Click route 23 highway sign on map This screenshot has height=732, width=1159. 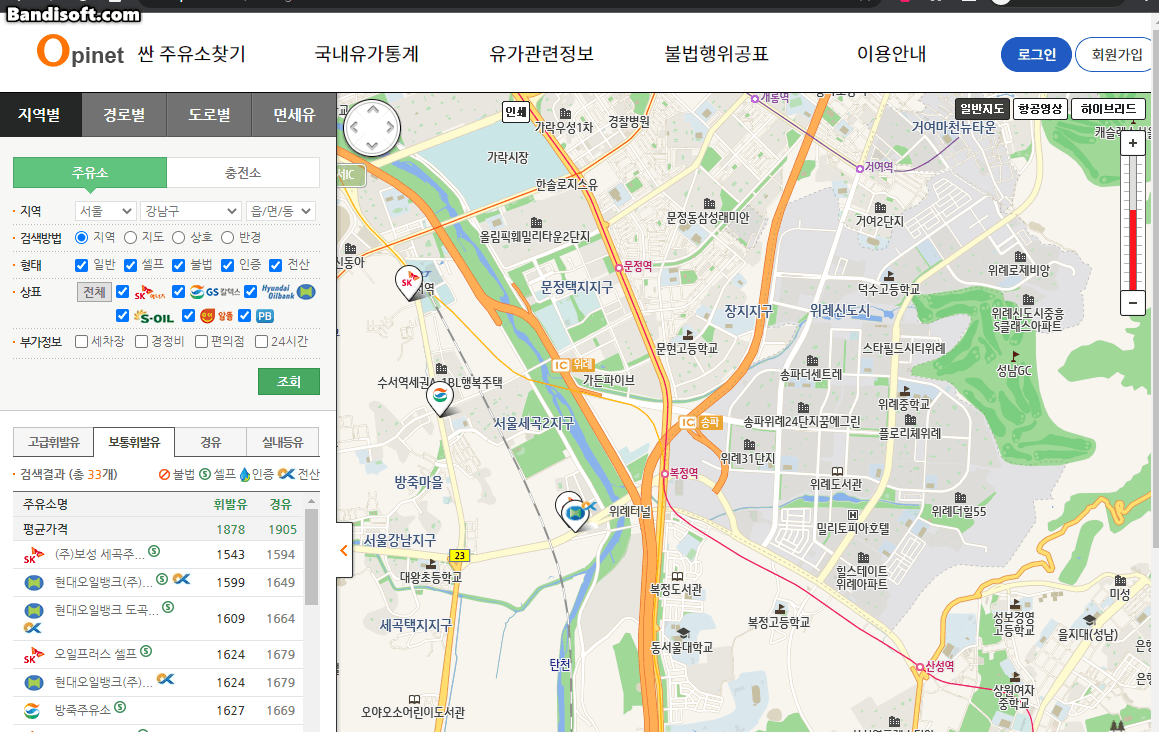pyautogui.click(x=460, y=555)
